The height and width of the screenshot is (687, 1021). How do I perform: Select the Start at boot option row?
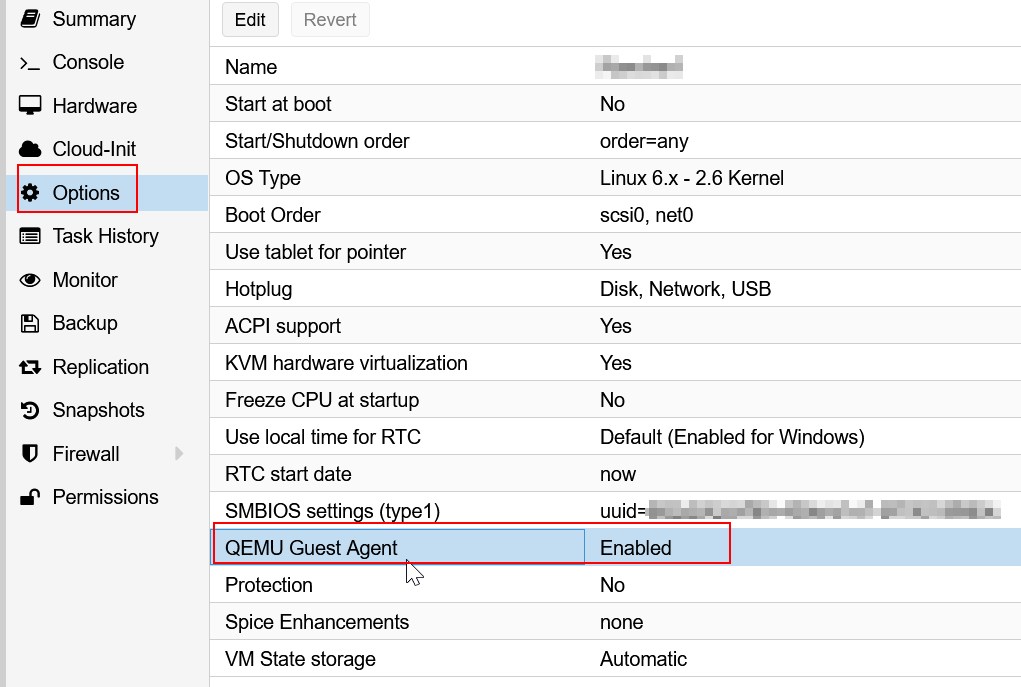400,103
